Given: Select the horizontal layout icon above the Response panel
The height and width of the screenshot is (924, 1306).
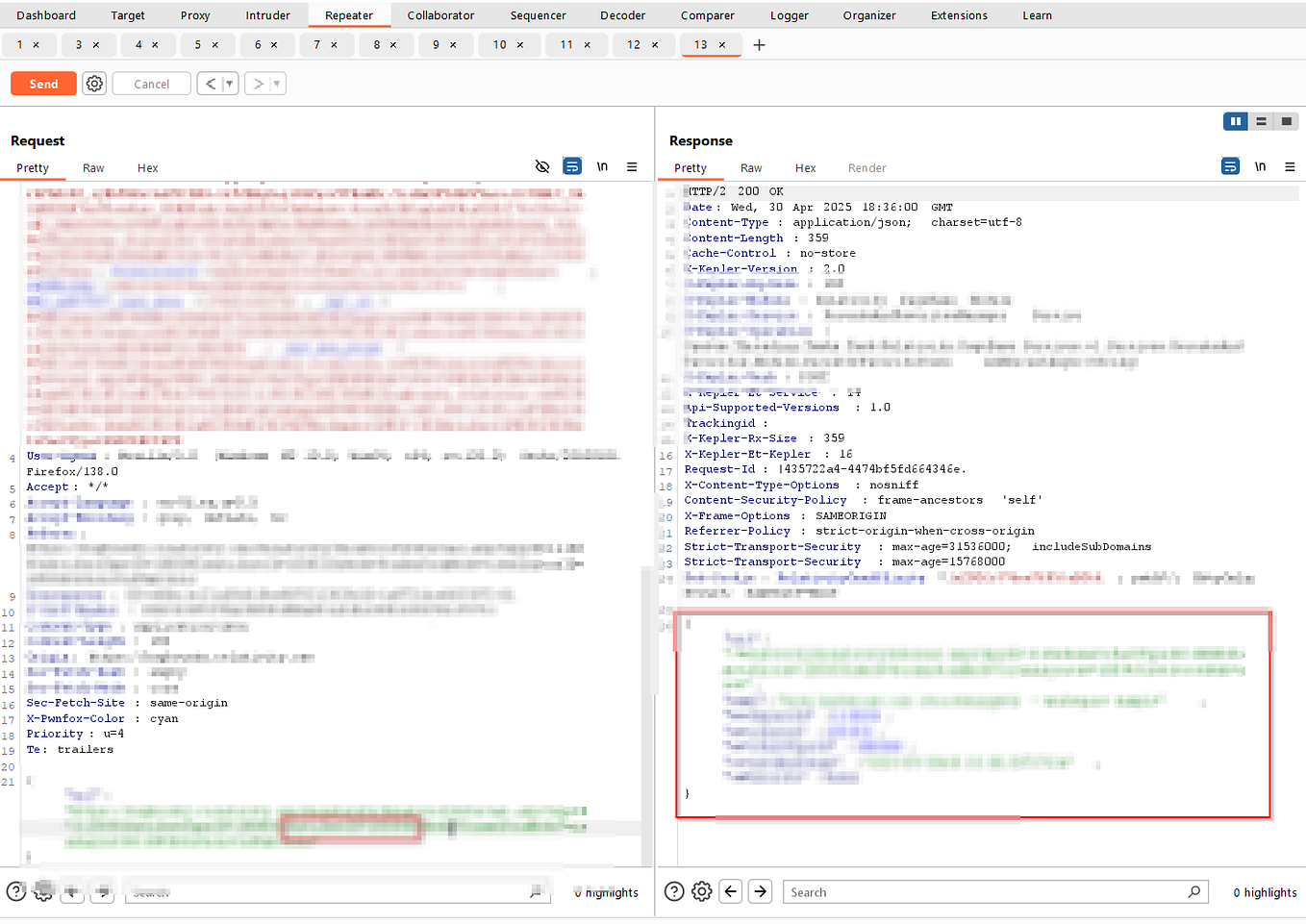Looking at the screenshot, I should pos(1261,121).
